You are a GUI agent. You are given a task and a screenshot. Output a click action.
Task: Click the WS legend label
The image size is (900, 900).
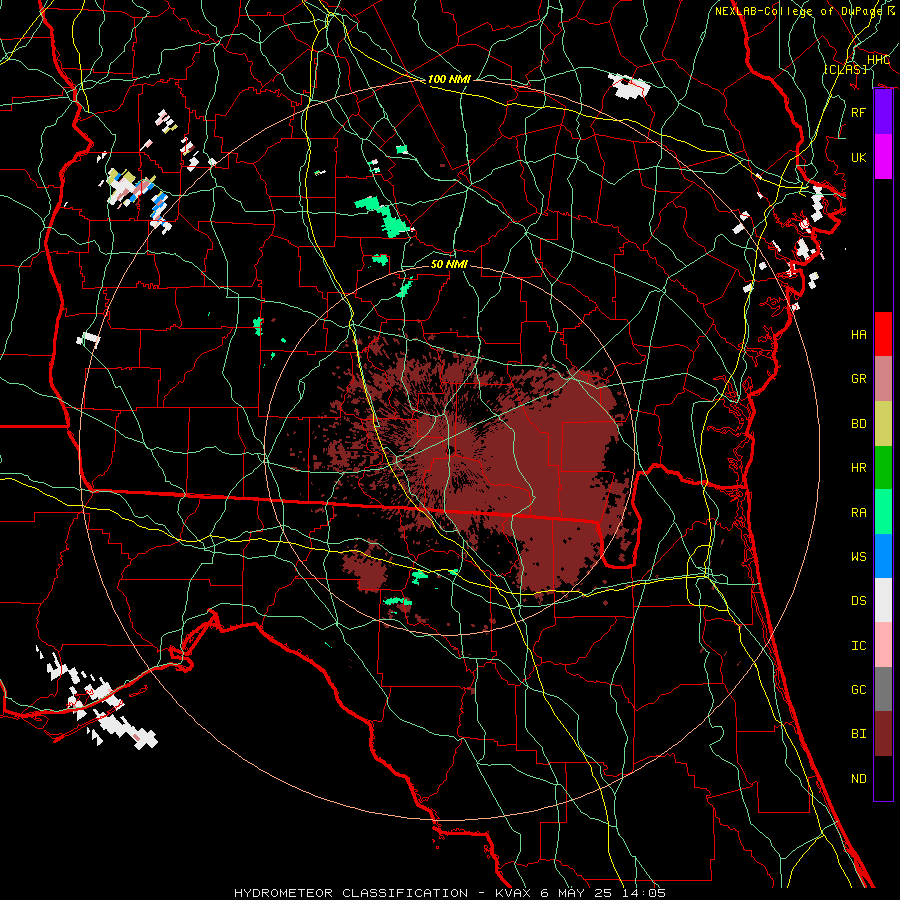pyautogui.click(x=859, y=557)
